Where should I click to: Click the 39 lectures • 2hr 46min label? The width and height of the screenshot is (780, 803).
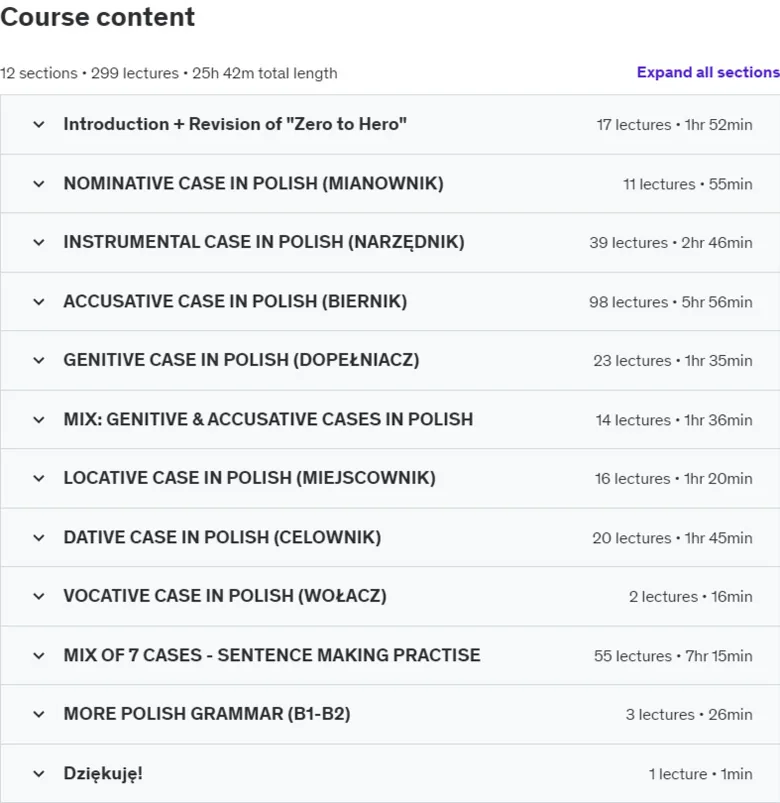tap(670, 243)
